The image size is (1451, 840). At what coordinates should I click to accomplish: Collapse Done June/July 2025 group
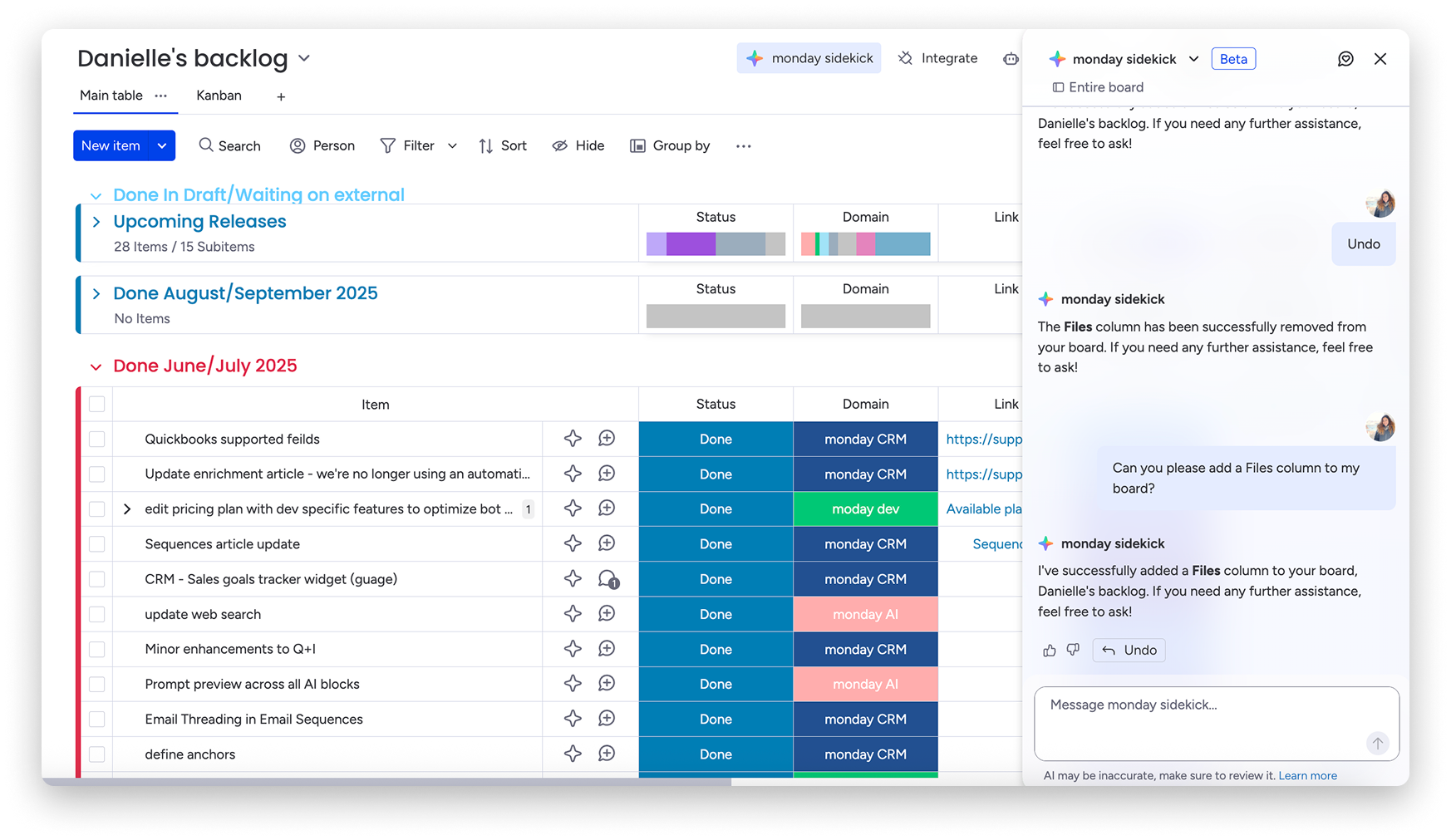[x=96, y=366]
